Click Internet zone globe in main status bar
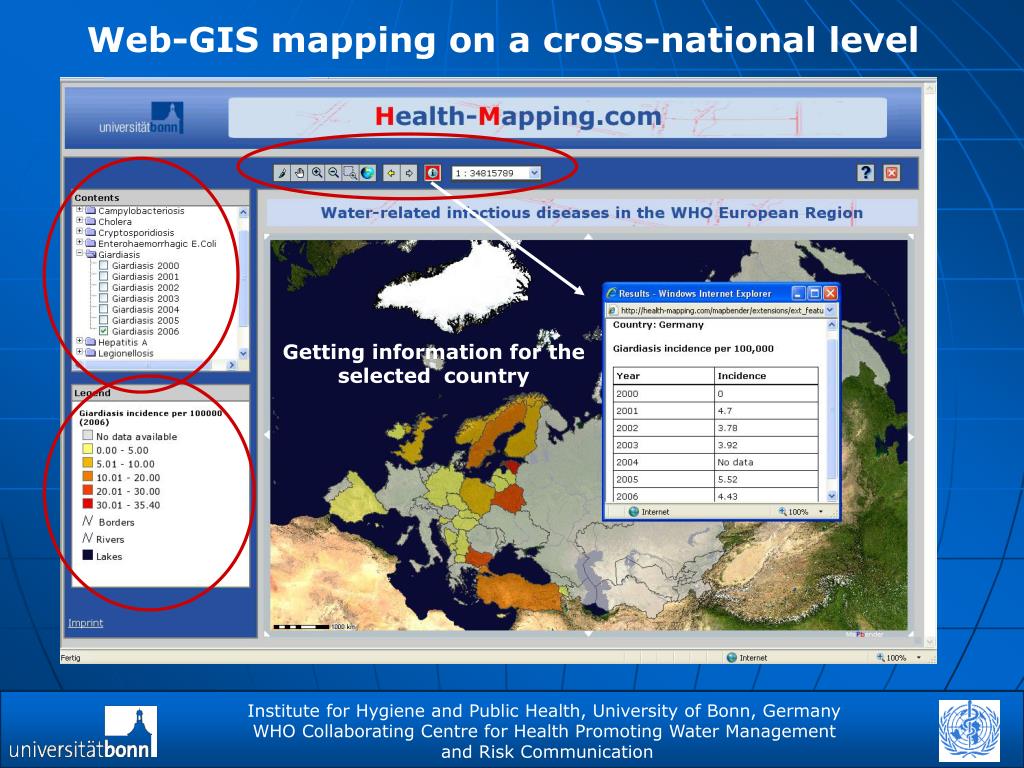 coord(731,658)
